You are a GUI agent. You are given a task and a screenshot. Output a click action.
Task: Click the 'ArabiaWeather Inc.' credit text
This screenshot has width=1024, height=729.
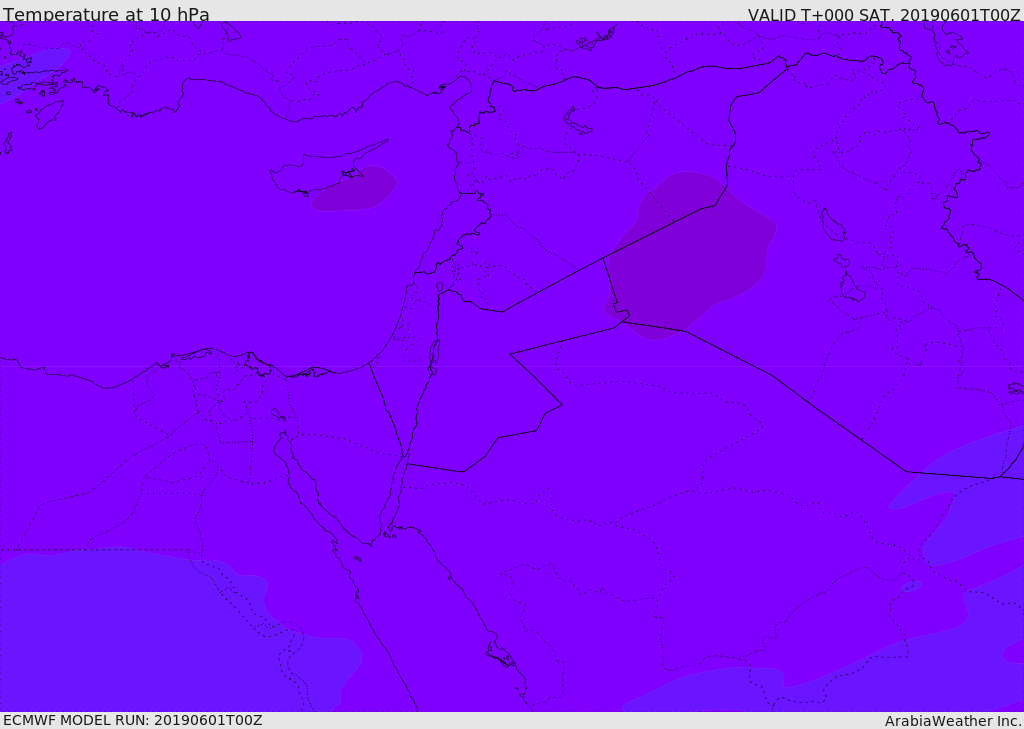pyautogui.click(x=953, y=721)
